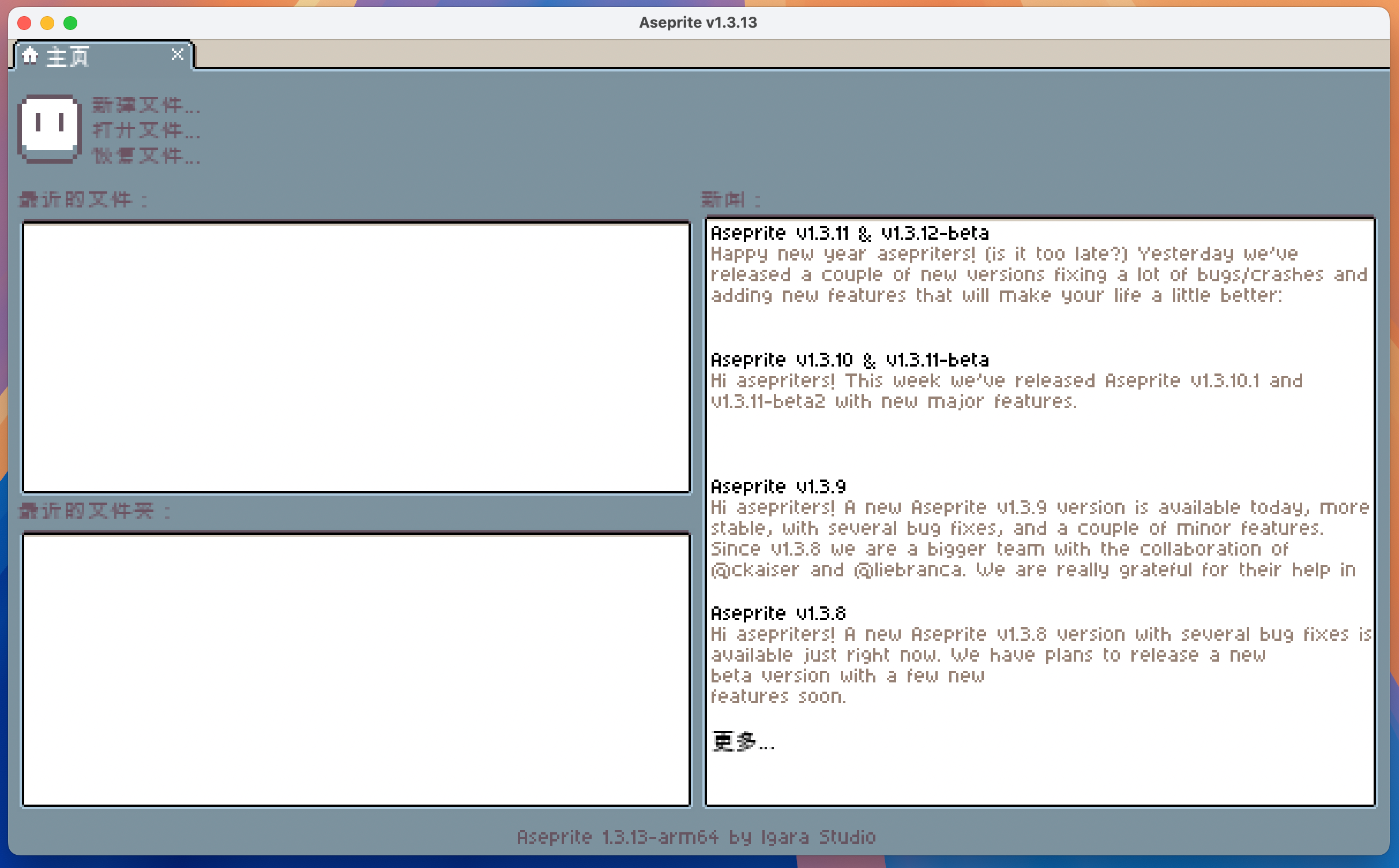Open the Aseprite v1.3.10 & v1.3.11-beta news item
This screenshot has height=868, width=1399.
pos(850,360)
